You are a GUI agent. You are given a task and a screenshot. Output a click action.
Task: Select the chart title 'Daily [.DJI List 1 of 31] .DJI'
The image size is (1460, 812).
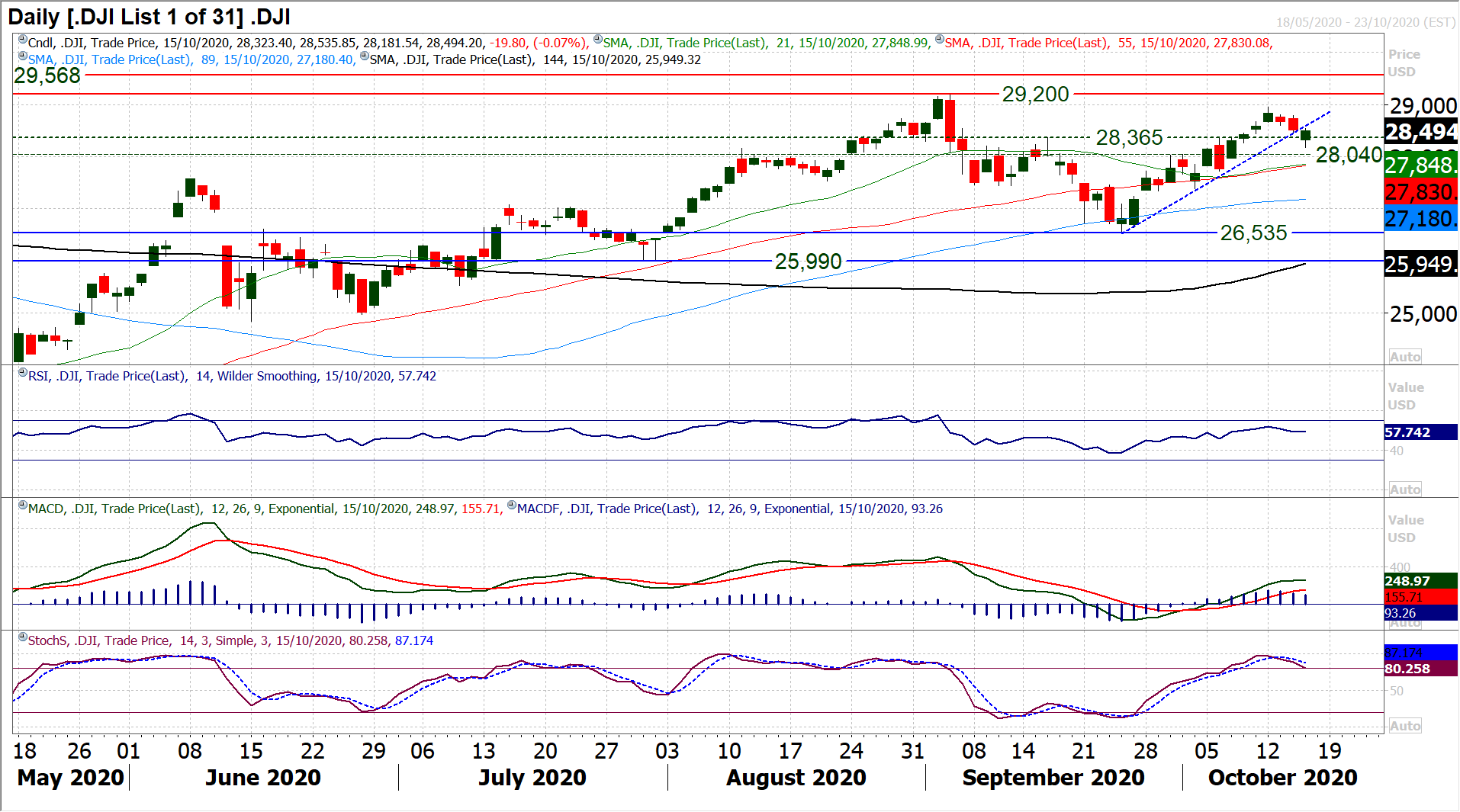(149, 17)
